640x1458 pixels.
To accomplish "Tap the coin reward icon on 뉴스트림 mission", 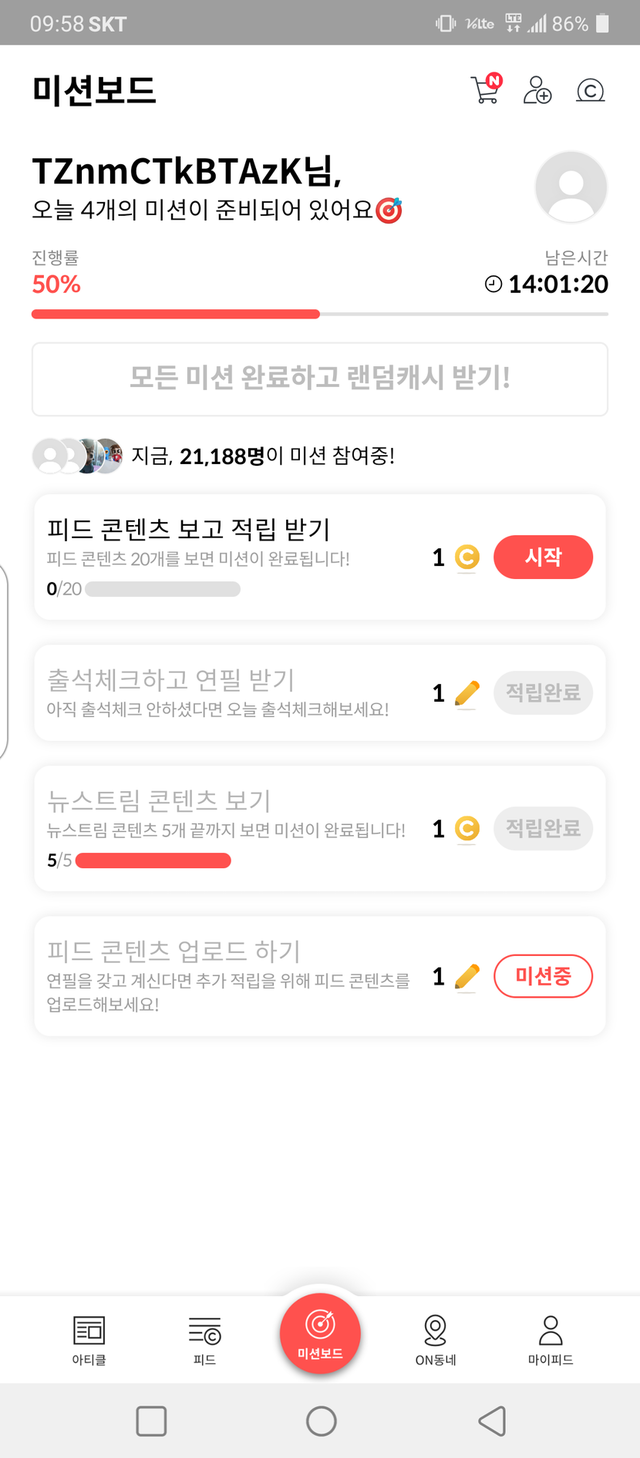I will pyautogui.click(x=466, y=829).
